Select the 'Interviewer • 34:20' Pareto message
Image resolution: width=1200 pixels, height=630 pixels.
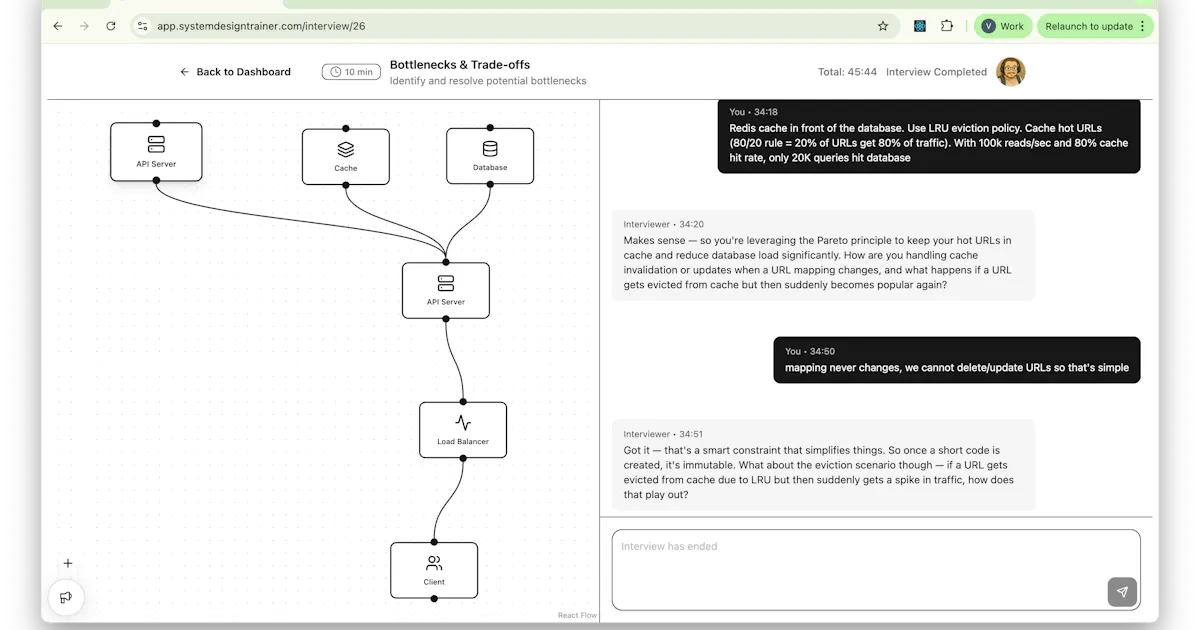823,255
